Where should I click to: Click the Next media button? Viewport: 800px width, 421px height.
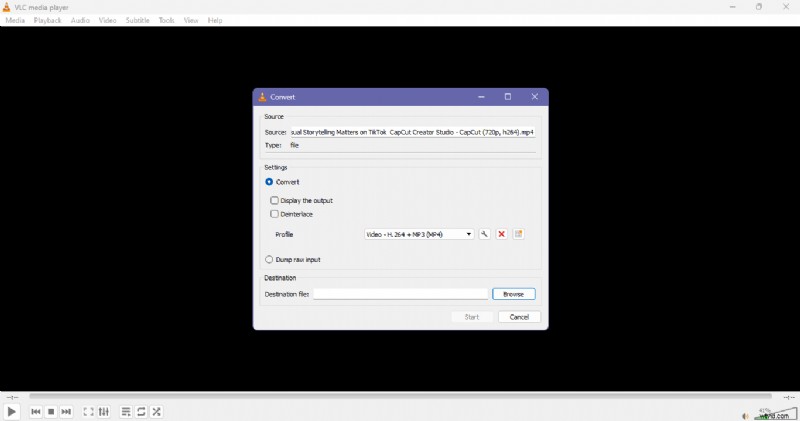click(x=66, y=411)
